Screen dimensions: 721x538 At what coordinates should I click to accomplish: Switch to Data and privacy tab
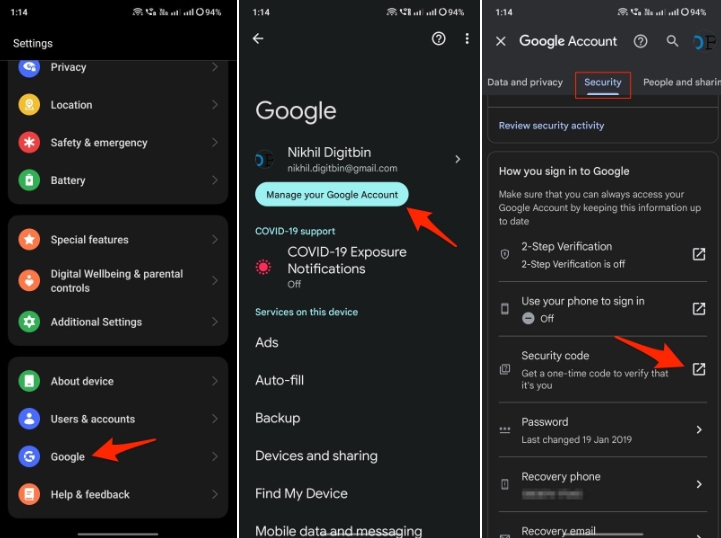pos(525,82)
